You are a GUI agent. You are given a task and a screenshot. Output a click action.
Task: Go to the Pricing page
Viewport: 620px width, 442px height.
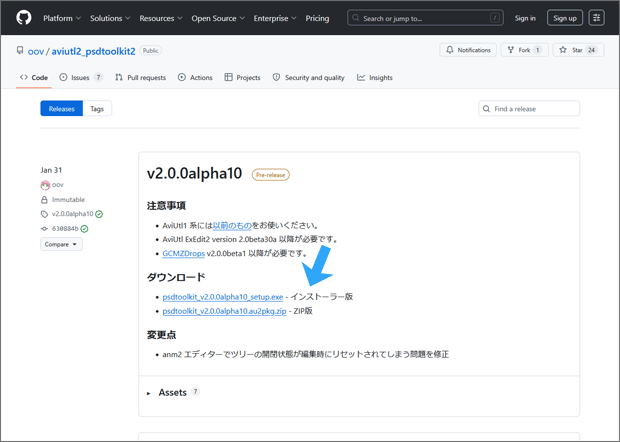317,18
